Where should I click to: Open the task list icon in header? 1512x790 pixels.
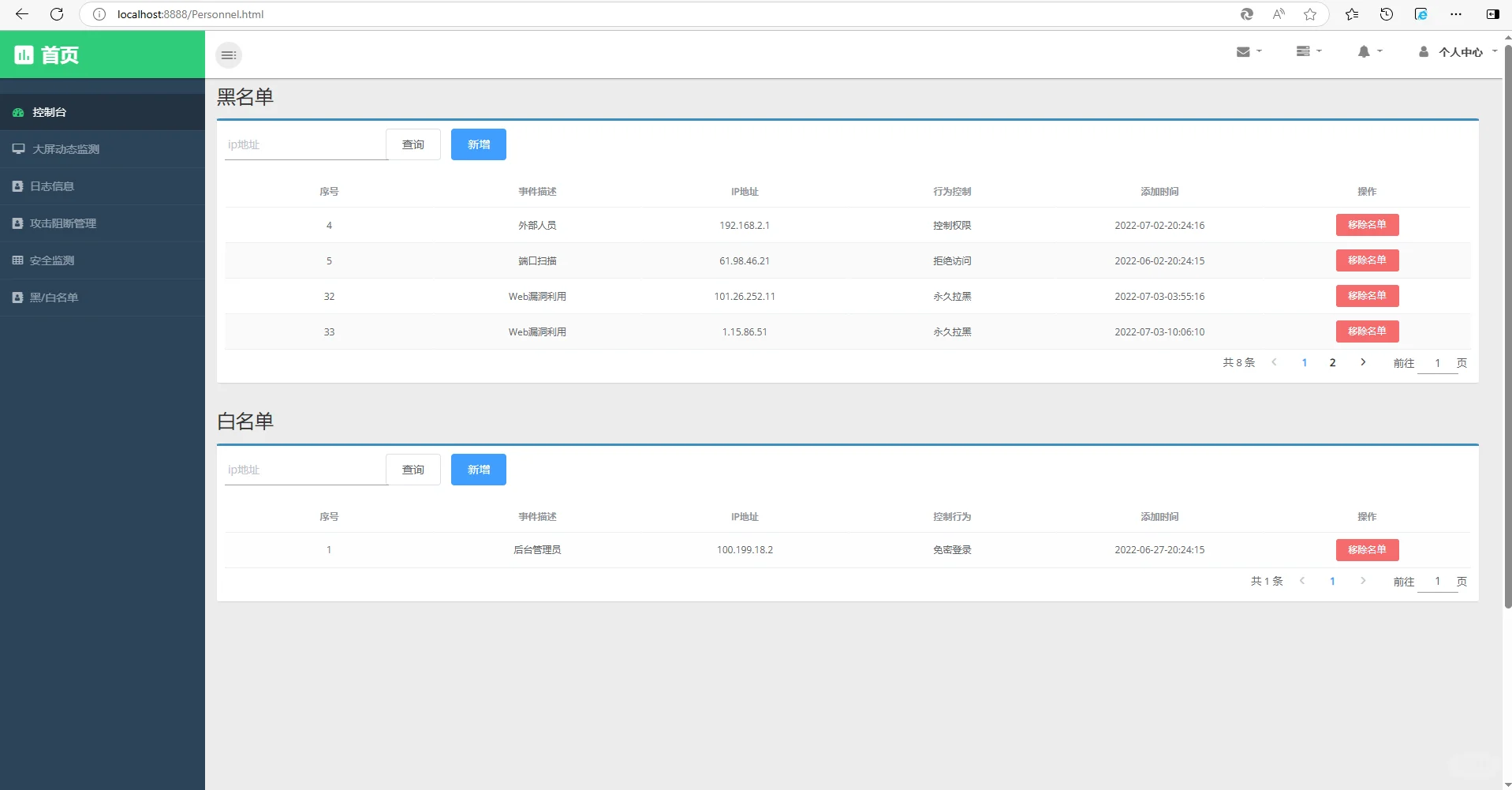[x=1303, y=51]
